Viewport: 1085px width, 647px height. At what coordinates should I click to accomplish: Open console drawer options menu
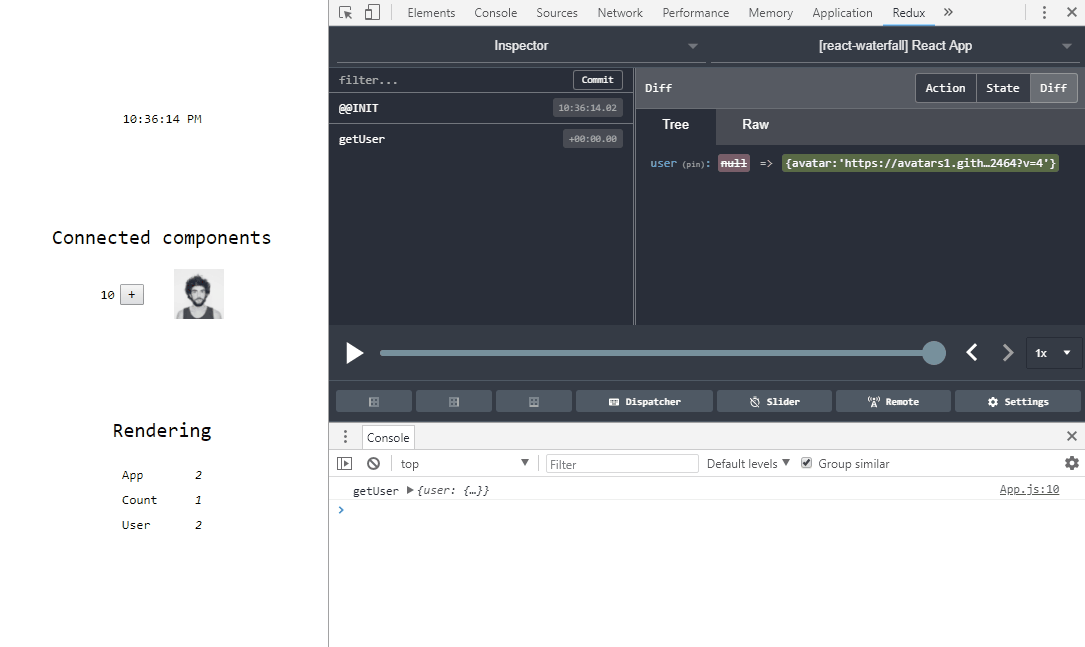(345, 437)
